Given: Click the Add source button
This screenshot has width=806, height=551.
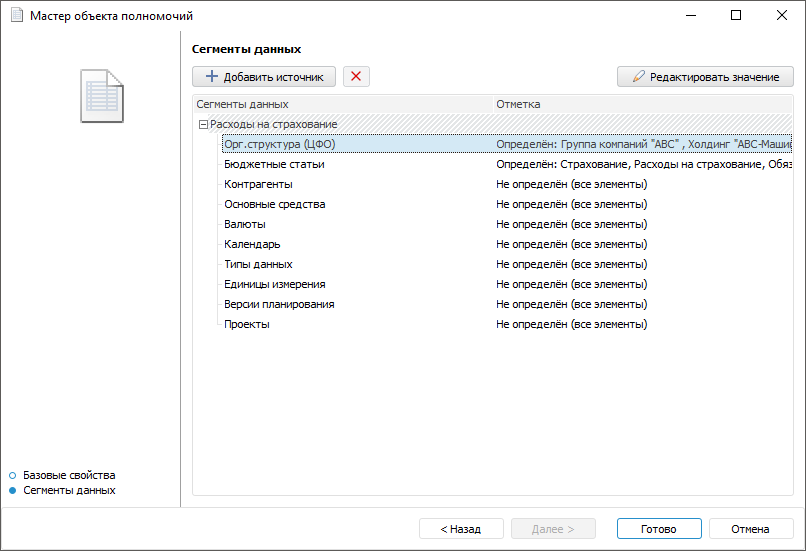Looking at the screenshot, I should [264, 77].
